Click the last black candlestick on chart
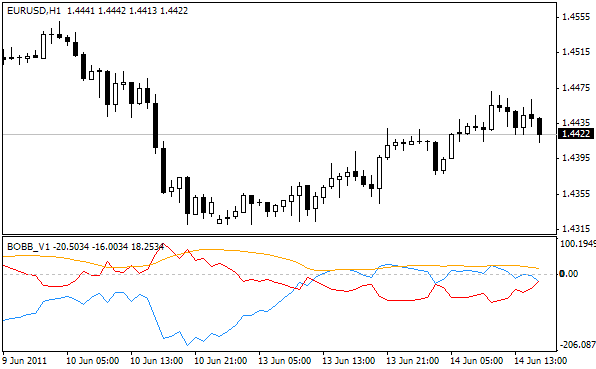Viewport: 596px width, 369px height. tap(539, 126)
